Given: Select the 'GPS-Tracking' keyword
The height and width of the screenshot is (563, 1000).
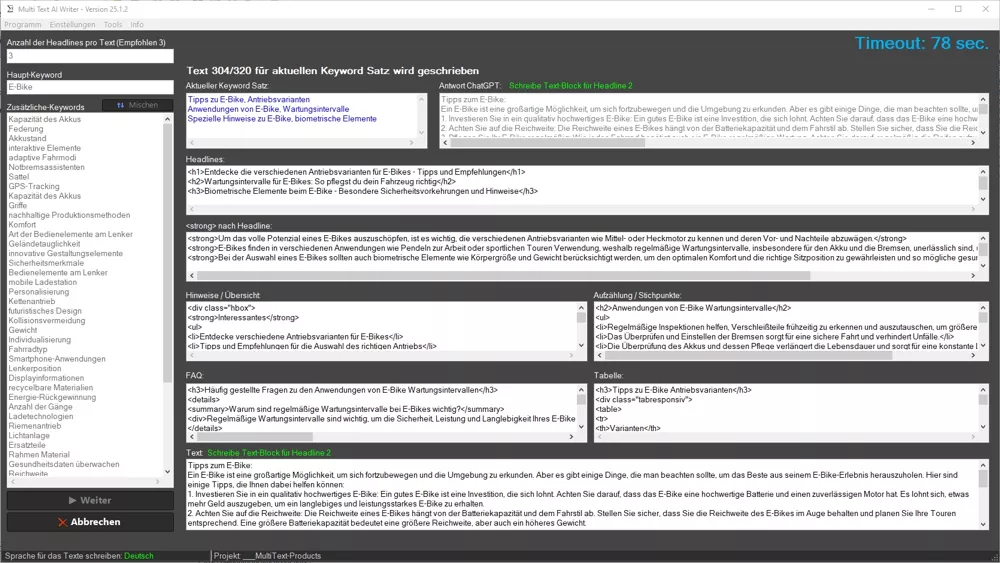Looking at the screenshot, I should click(34, 186).
